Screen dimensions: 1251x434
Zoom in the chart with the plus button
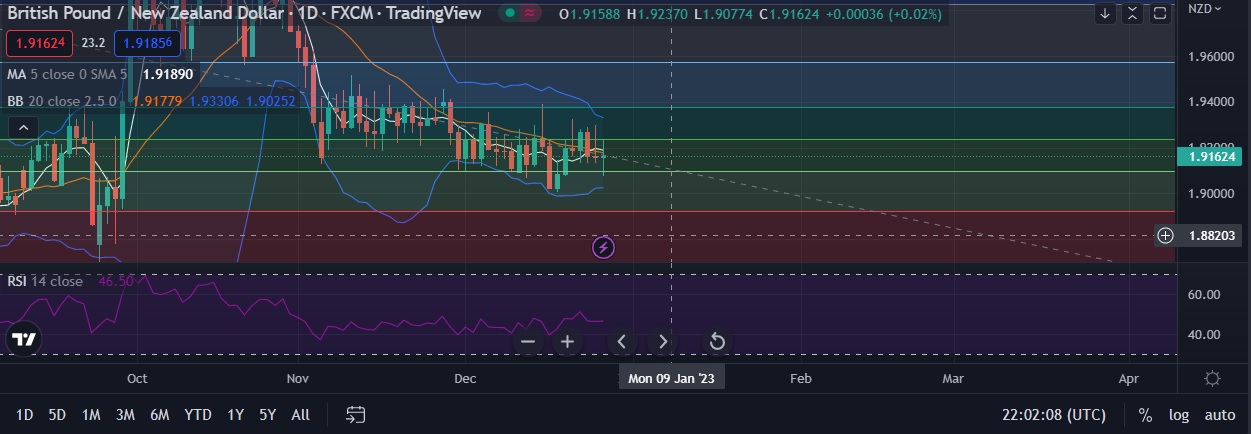(x=567, y=342)
